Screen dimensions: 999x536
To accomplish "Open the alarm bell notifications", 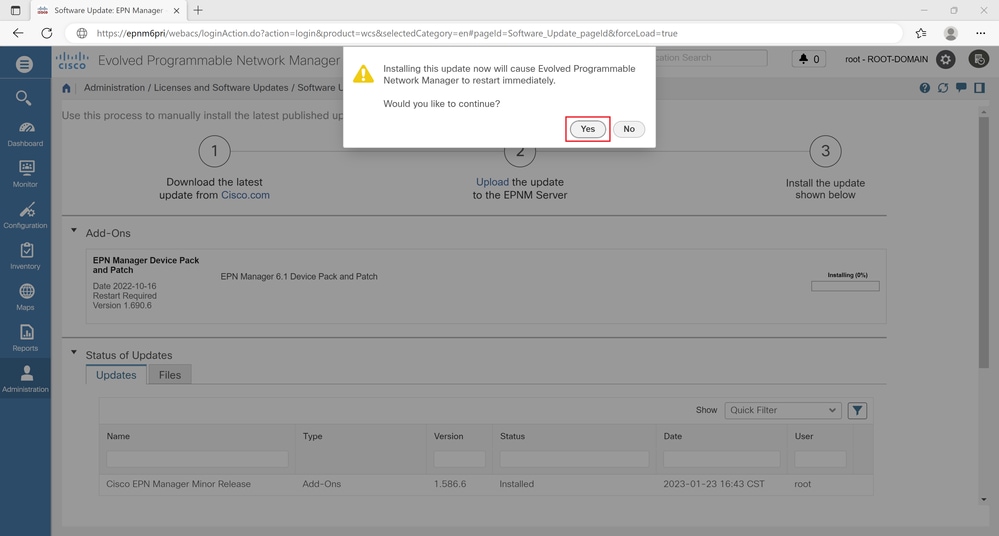I will click(x=809, y=59).
